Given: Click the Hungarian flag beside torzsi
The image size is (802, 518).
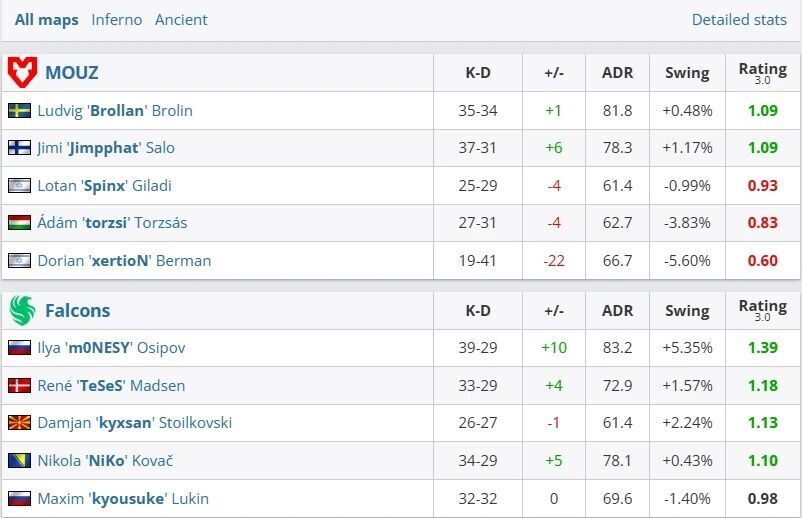Looking at the screenshot, I should [x=19, y=223].
